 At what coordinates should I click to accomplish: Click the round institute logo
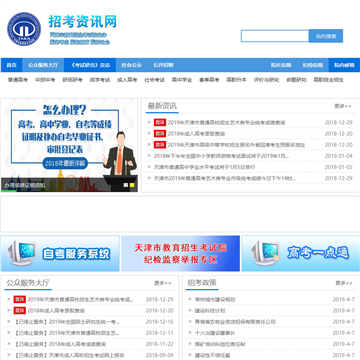tap(24, 29)
